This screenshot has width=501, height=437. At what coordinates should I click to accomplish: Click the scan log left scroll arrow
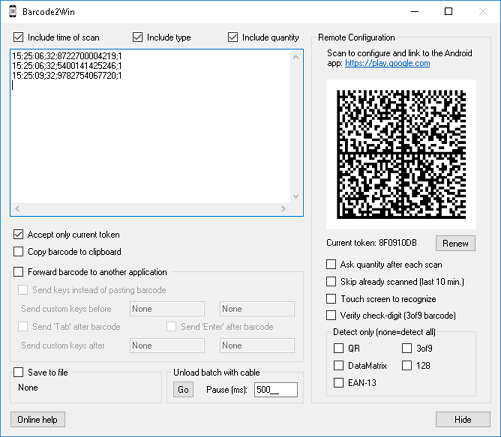[17, 209]
